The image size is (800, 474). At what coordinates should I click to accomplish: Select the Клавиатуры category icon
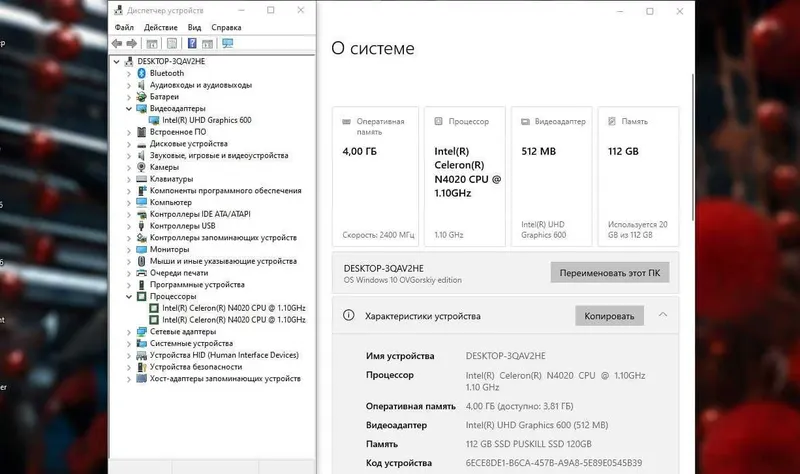[142, 179]
